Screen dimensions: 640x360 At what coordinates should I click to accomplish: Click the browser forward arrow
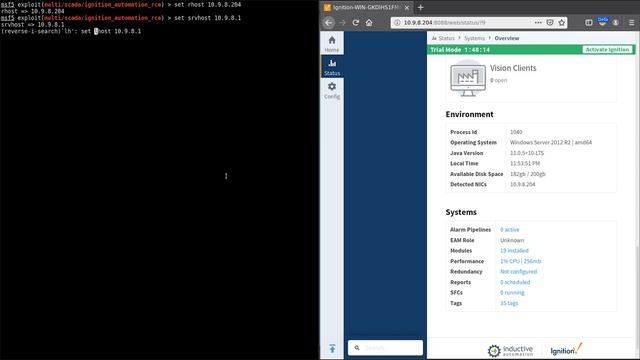coord(342,22)
